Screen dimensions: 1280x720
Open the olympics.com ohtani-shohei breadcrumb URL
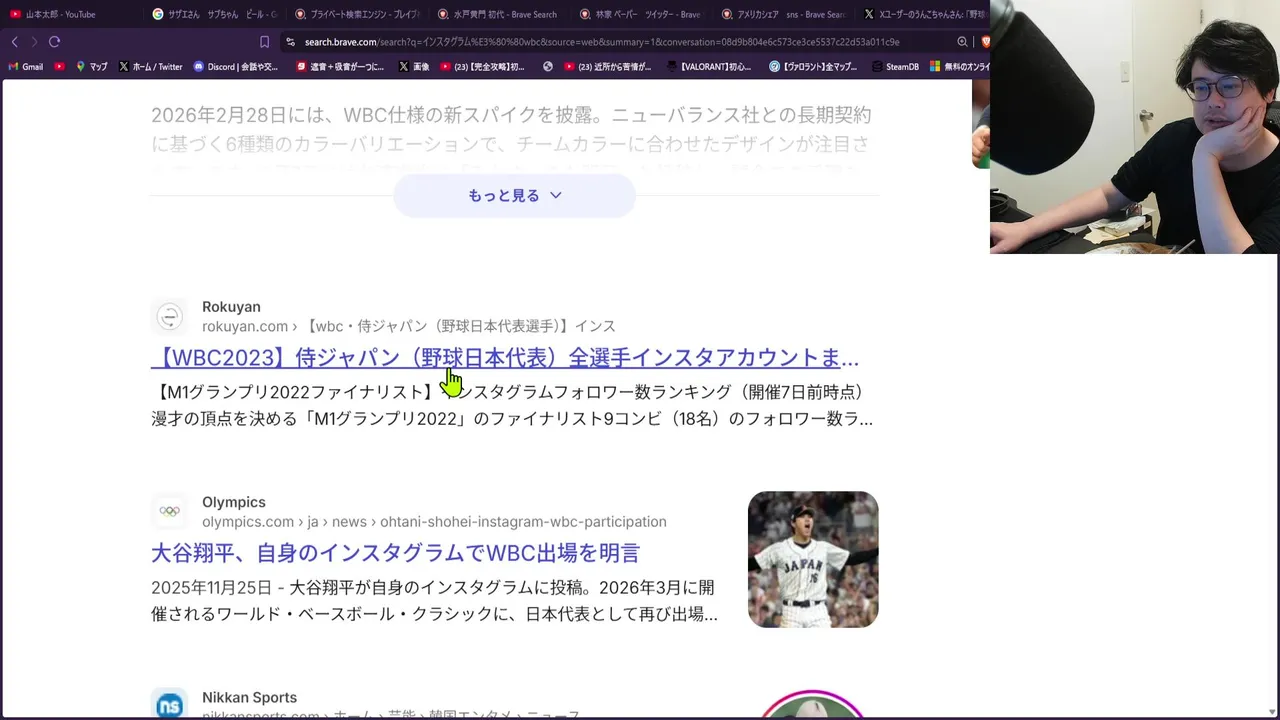tap(434, 522)
